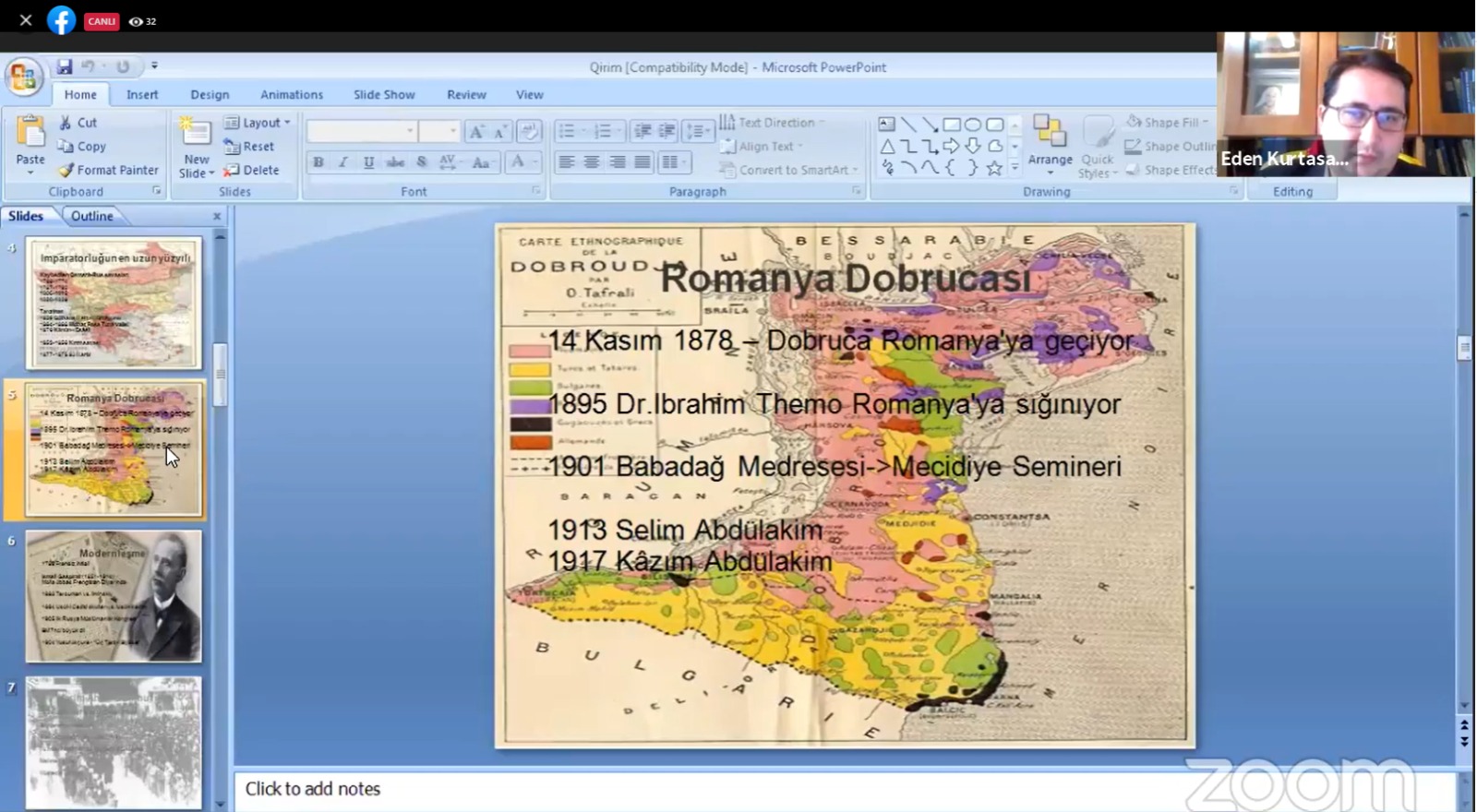
Task: Open the Customize Quick Access Toolbar arrow
Action: click(x=154, y=66)
